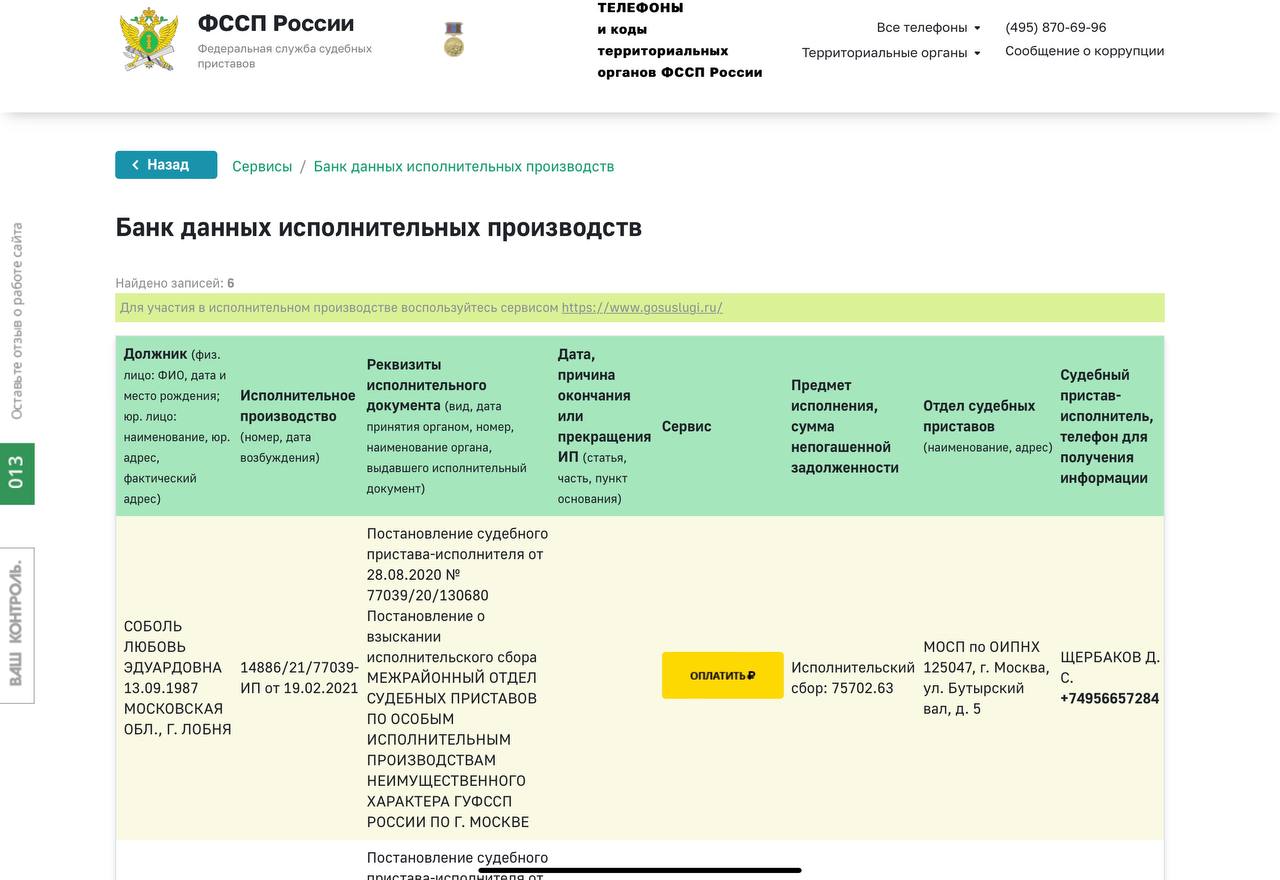Open the Ваш контроль side widget
Viewport: 1280px width, 880px height.
pyautogui.click(x=17, y=625)
